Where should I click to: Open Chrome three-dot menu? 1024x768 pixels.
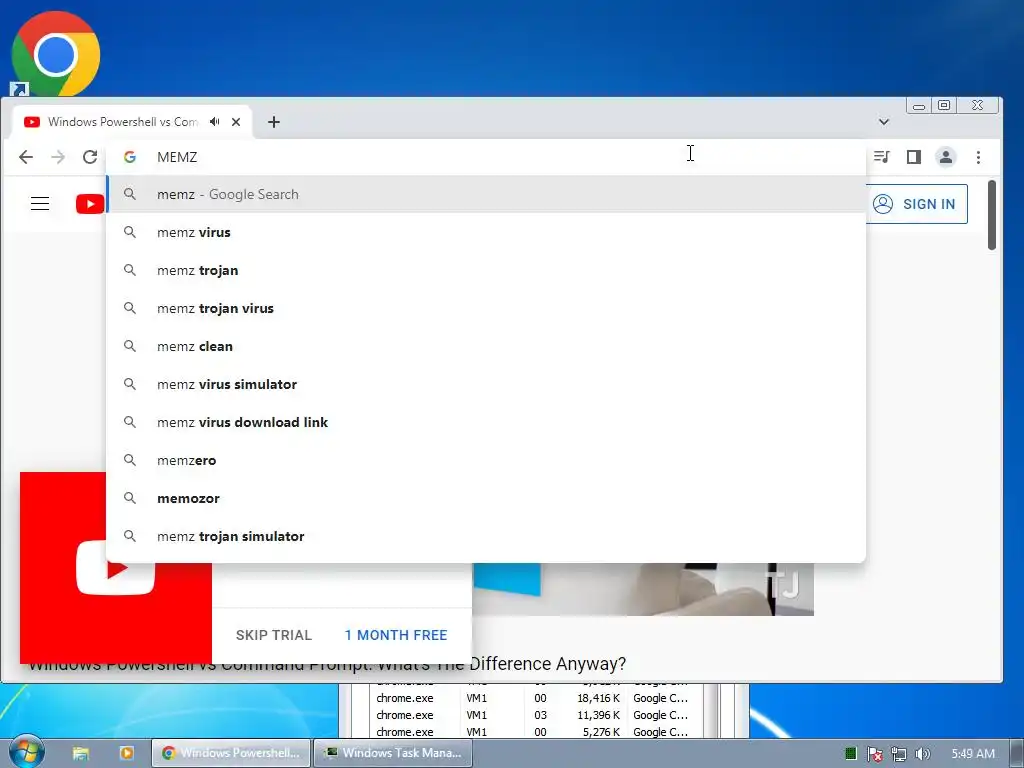[978, 157]
